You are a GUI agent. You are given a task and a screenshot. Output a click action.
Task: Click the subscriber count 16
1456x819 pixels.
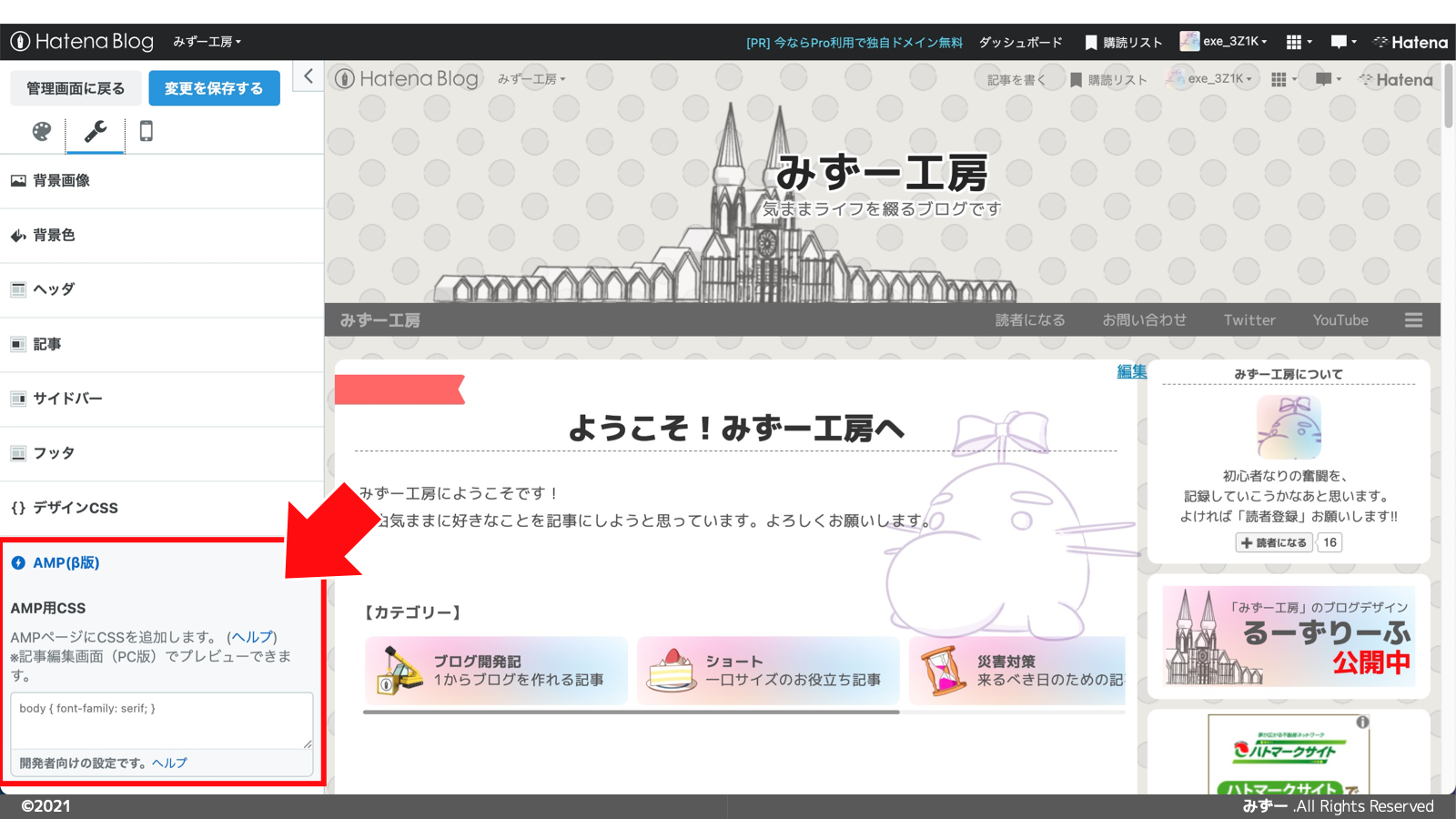(1330, 542)
